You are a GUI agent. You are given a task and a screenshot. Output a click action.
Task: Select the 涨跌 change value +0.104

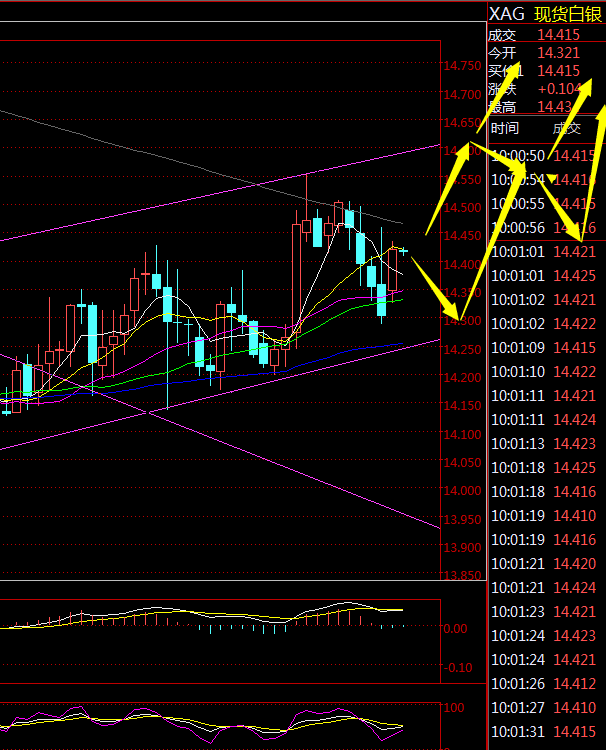(x=559, y=89)
